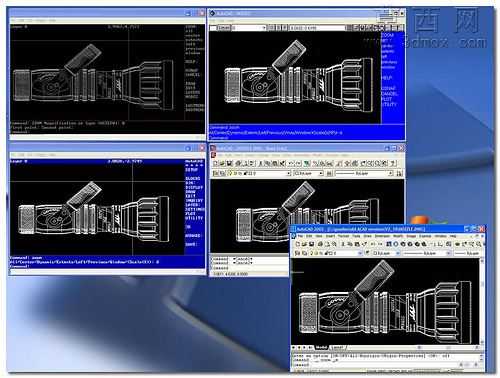Open layer name dropdown in top-right AutoCAD window
Image resolution: width=500 pixels, height=378 pixels.
[x=263, y=28]
